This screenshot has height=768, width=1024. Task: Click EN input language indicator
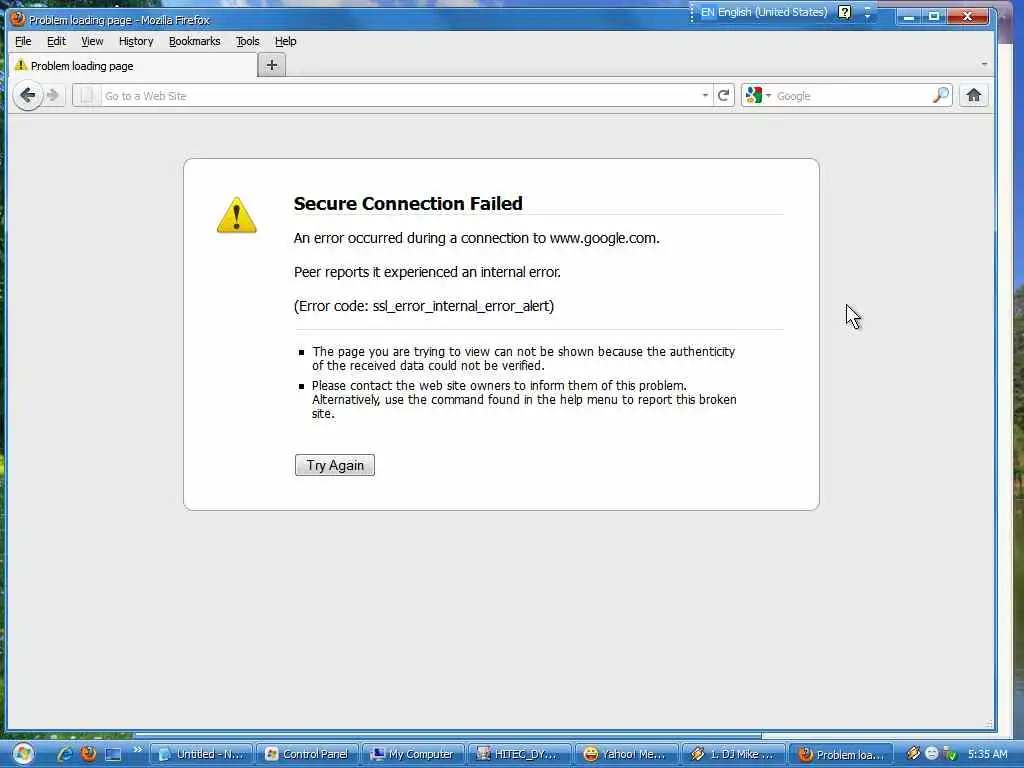point(707,12)
